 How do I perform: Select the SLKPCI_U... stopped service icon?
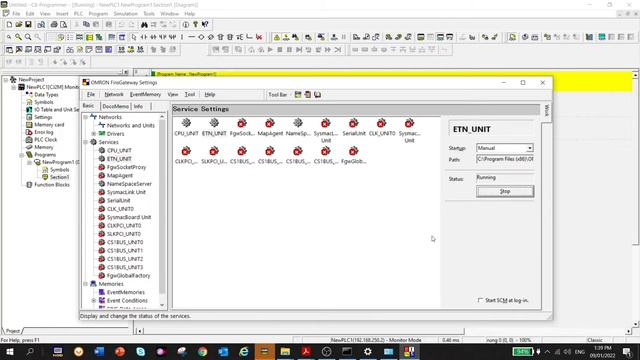click(x=214, y=151)
